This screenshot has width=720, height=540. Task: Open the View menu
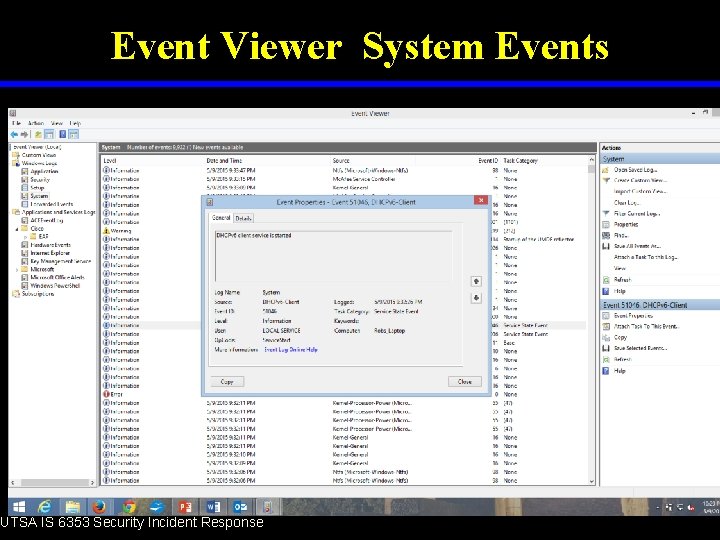(57, 123)
